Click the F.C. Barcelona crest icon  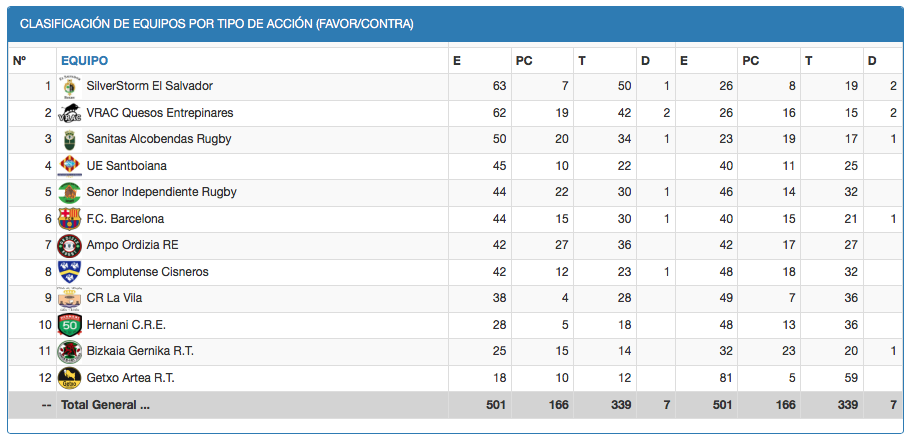pyautogui.click(x=69, y=219)
